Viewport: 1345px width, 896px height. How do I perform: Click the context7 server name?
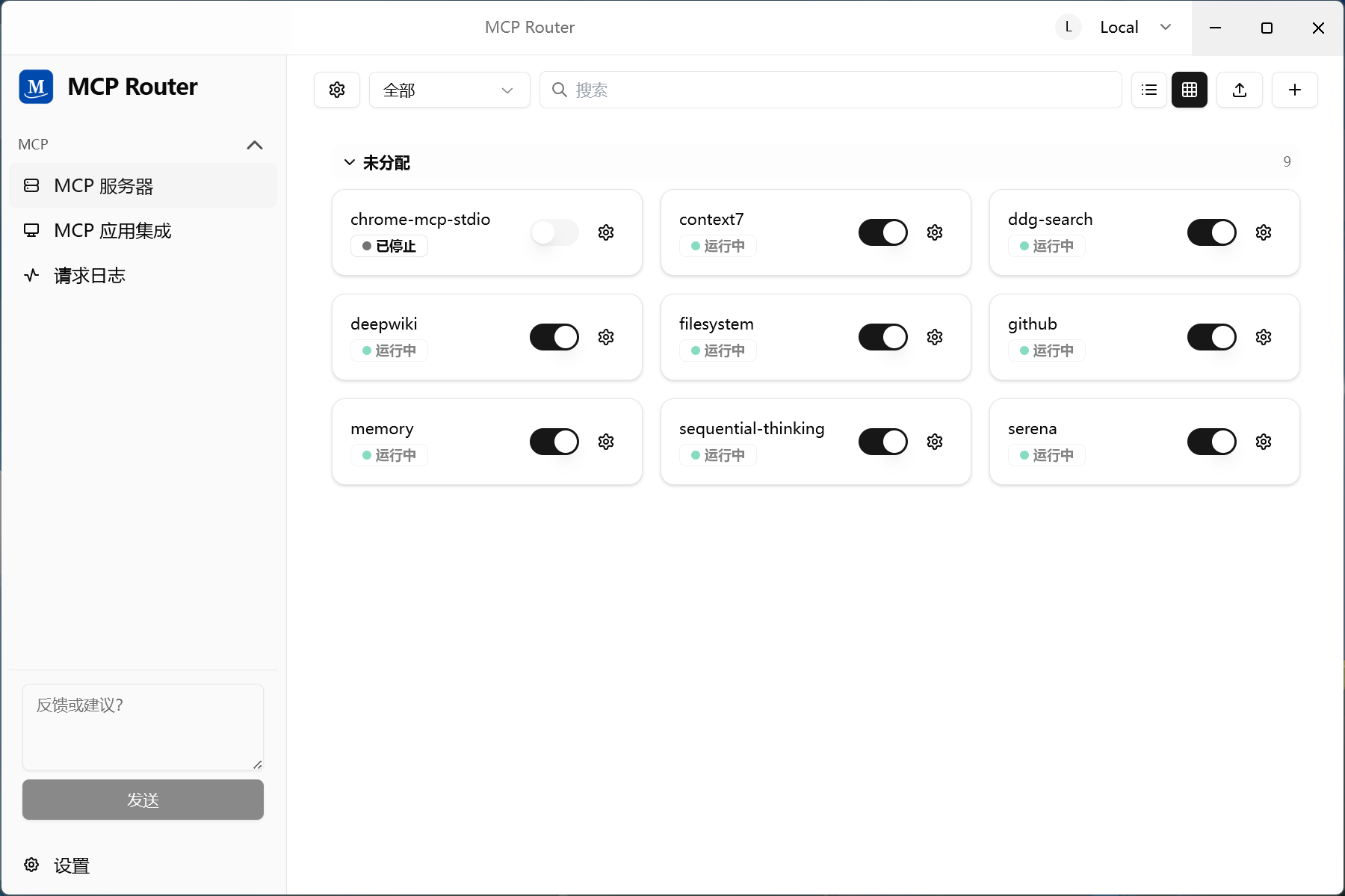coord(711,219)
